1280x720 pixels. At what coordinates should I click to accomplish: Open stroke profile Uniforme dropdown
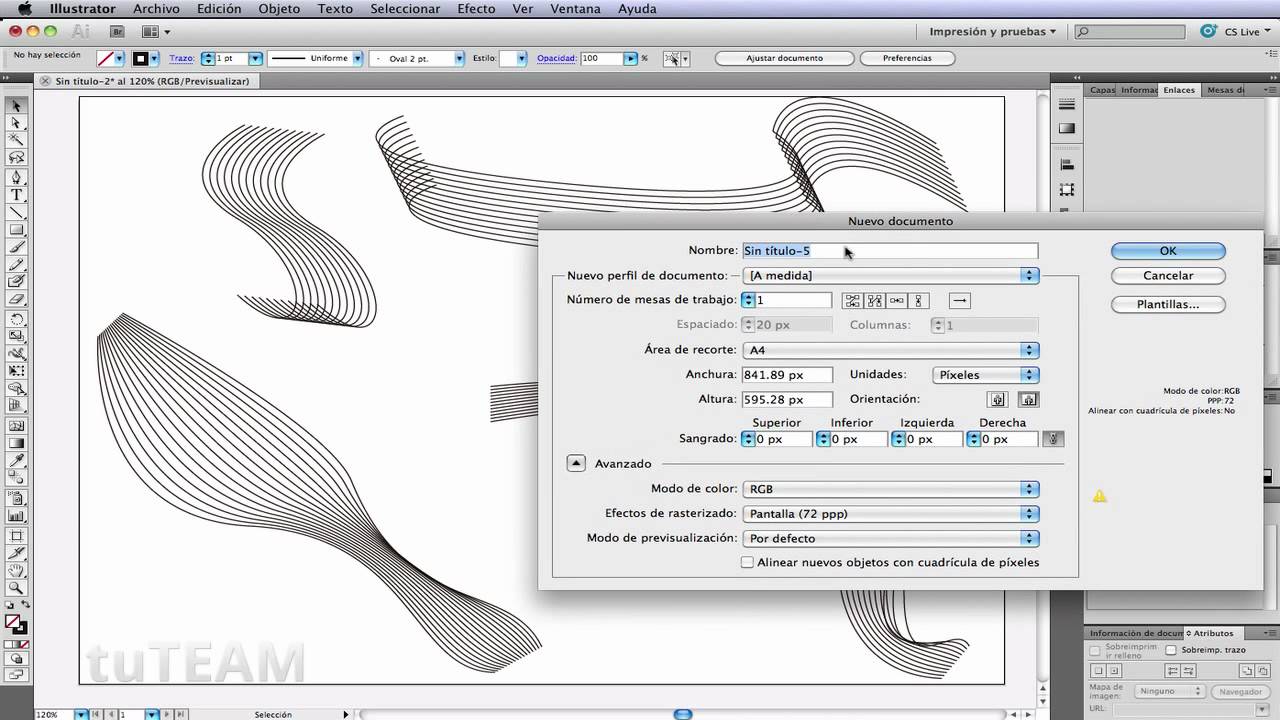(314, 58)
